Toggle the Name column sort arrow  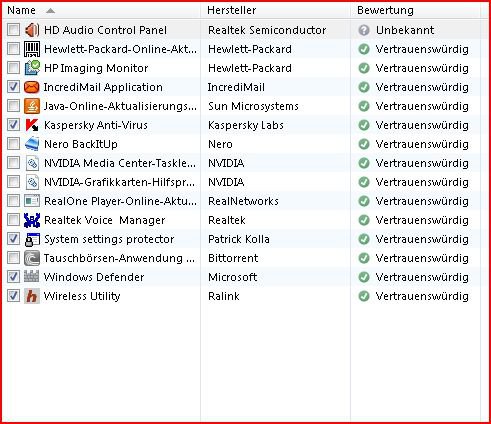tap(50, 11)
